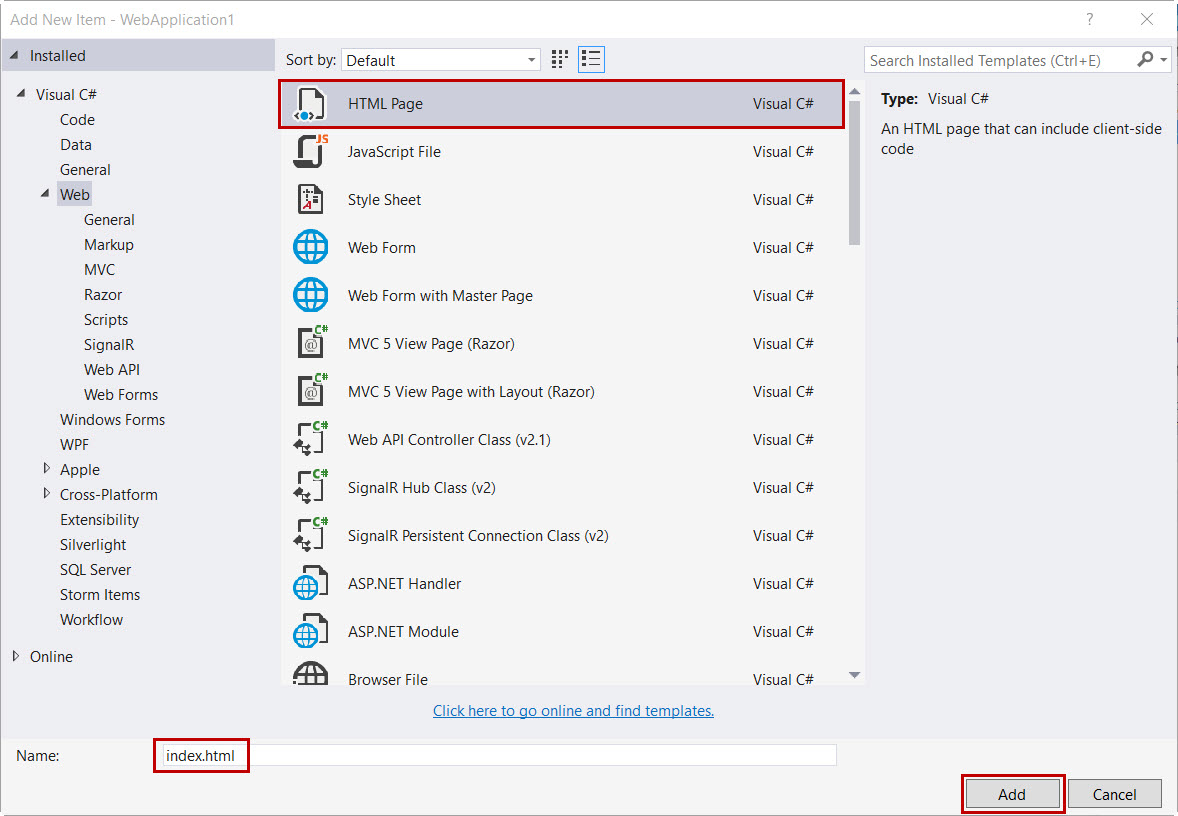This screenshot has width=1178, height=816.
Task: Click the search magnifier icon
Action: [x=1145, y=59]
